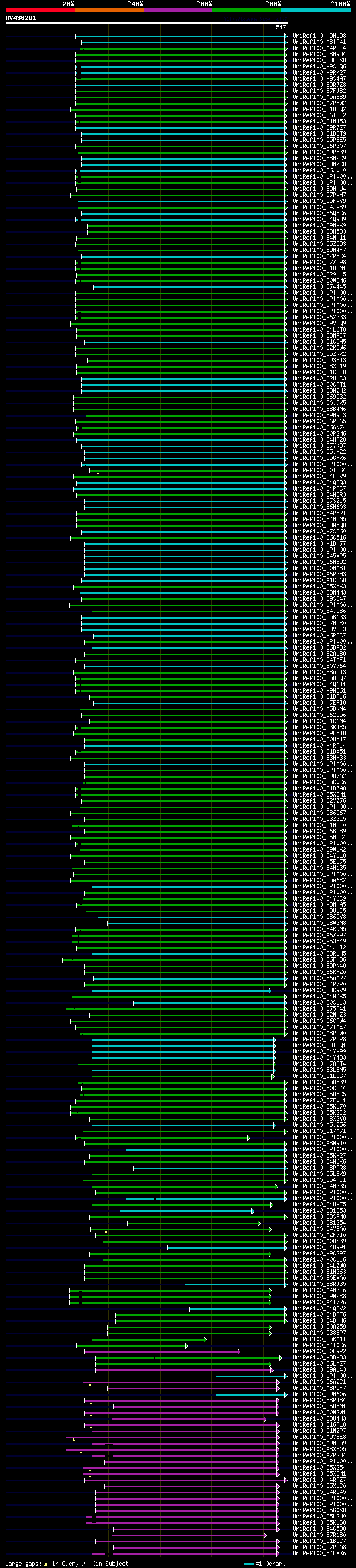Image resolution: width=356 pixels, height=1568 pixels.
Task: Click UniRef100_Q75F41 label
Action: (319, 1008)
